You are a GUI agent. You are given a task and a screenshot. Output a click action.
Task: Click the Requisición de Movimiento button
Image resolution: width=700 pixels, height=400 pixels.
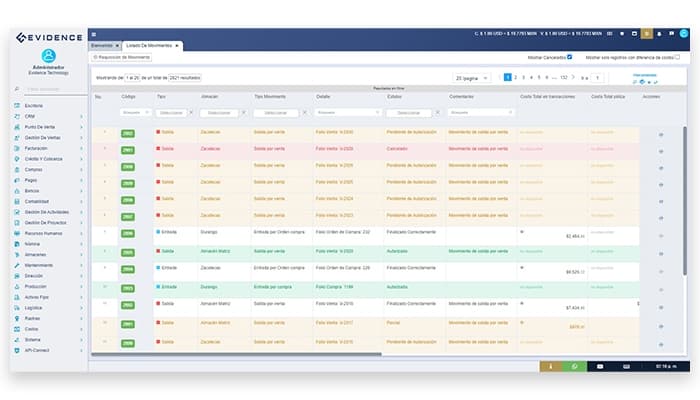(x=122, y=57)
